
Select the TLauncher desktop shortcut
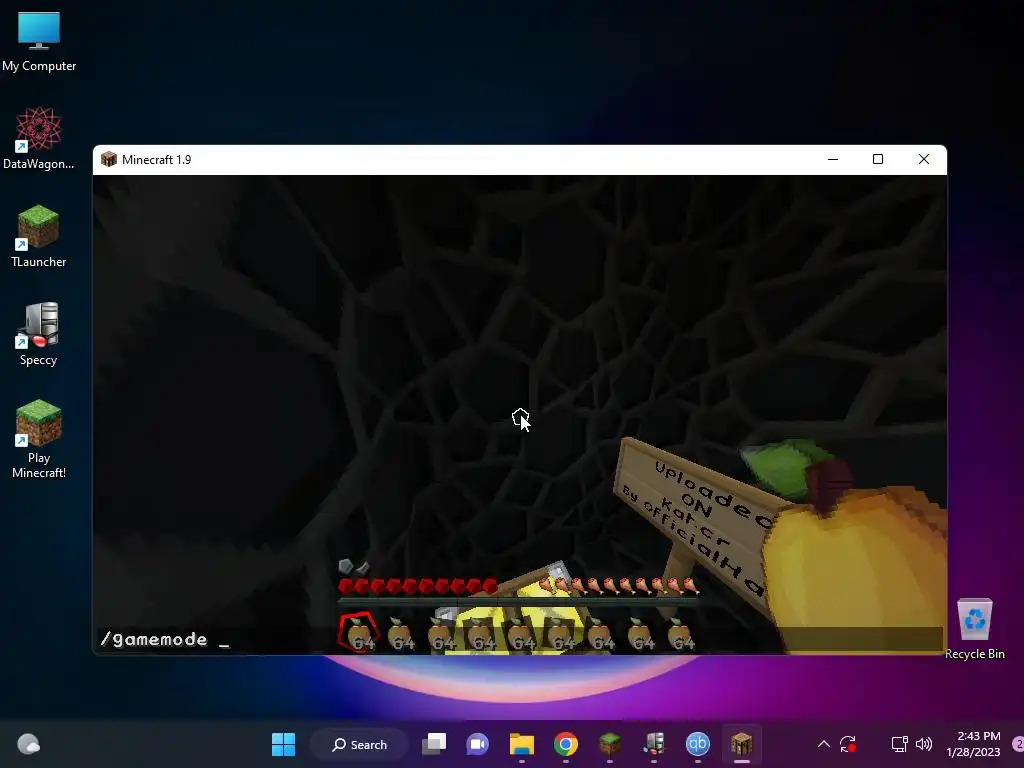pyautogui.click(x=39, y=236)
